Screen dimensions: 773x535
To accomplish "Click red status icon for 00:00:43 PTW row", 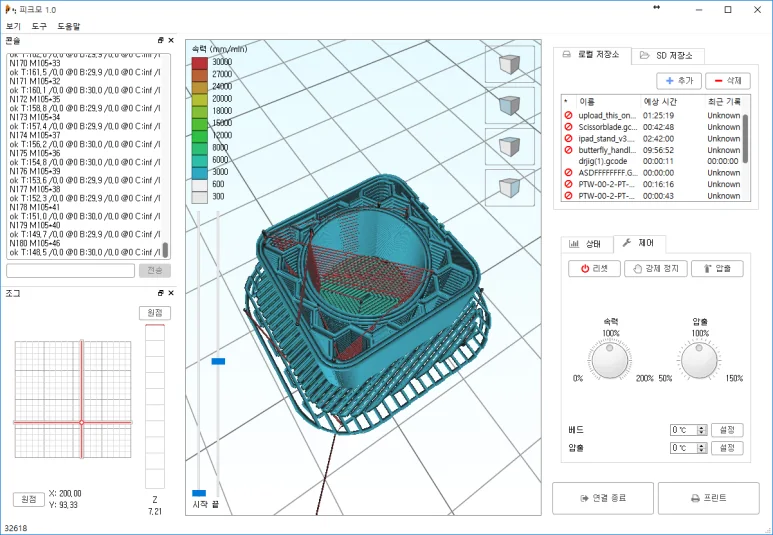I will 568,195.
